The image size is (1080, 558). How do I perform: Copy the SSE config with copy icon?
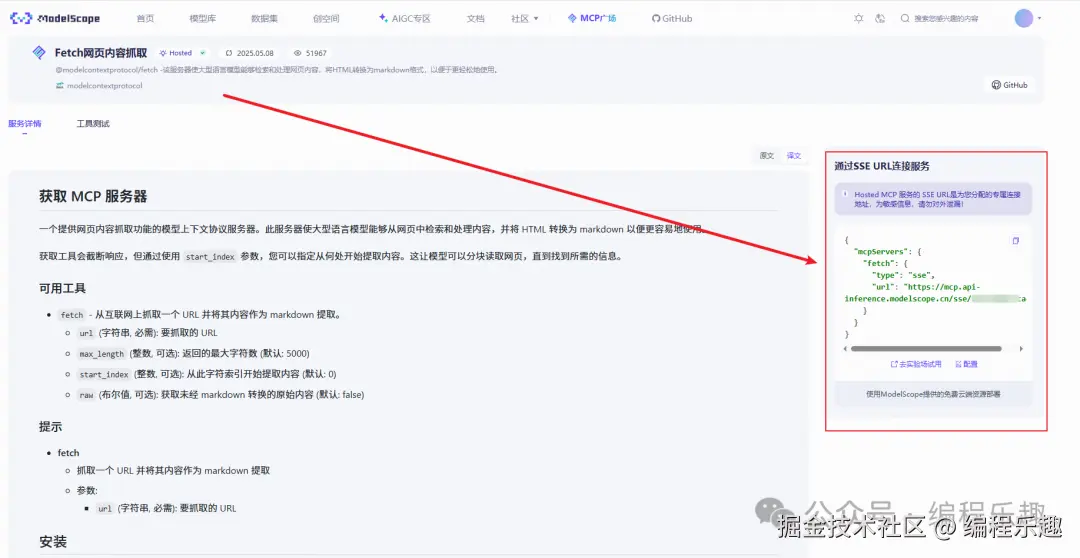pyautogui.click(x=1015, y=240)
